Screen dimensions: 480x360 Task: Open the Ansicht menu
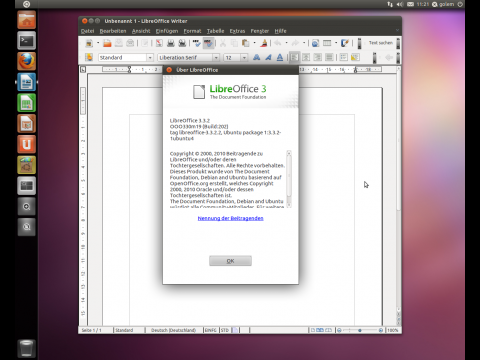pos(141,31)
